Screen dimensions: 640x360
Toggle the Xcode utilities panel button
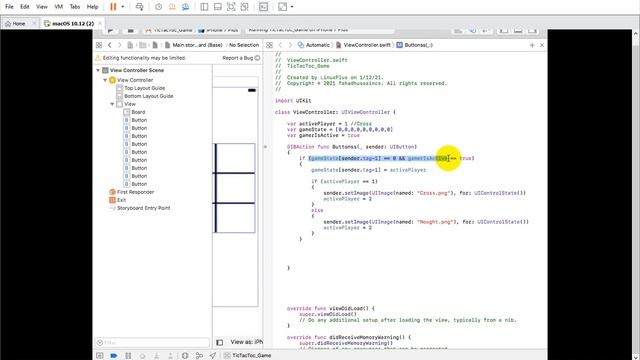[x=532, y=31]
